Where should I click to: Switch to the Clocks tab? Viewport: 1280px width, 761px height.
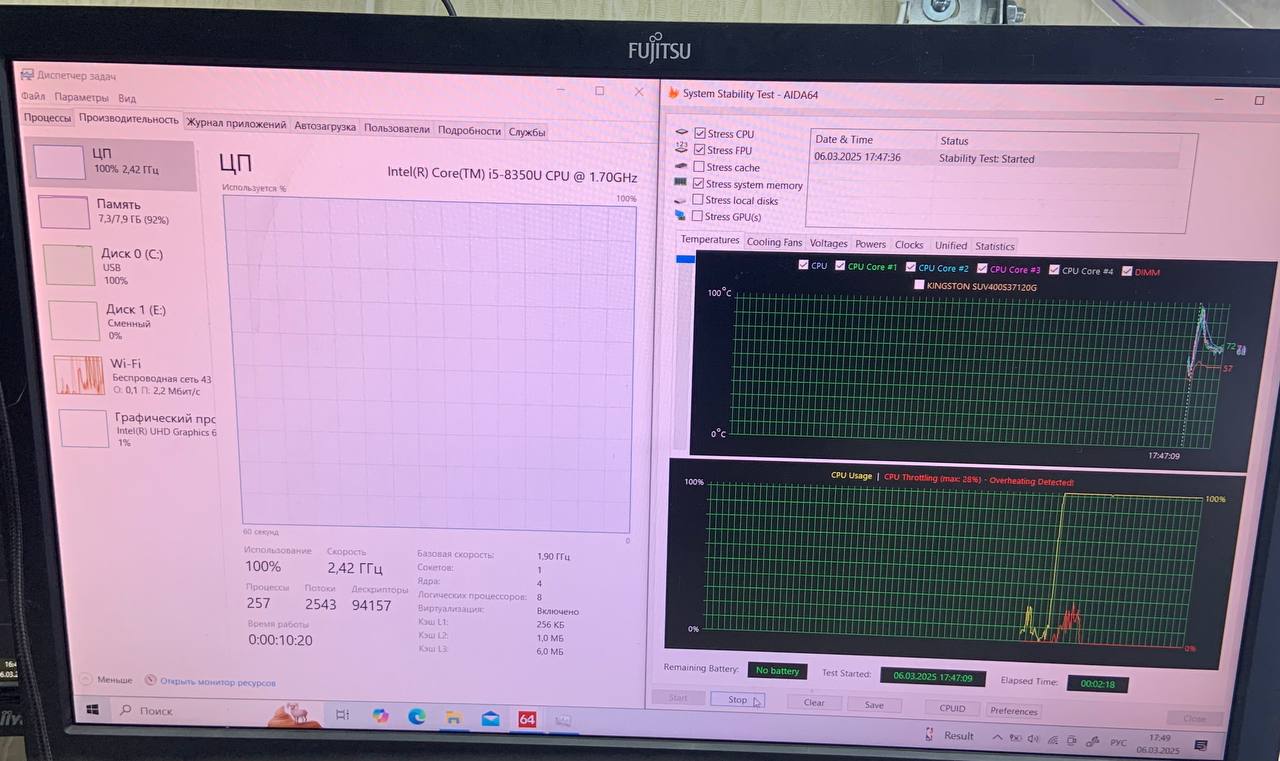[909, 245]
